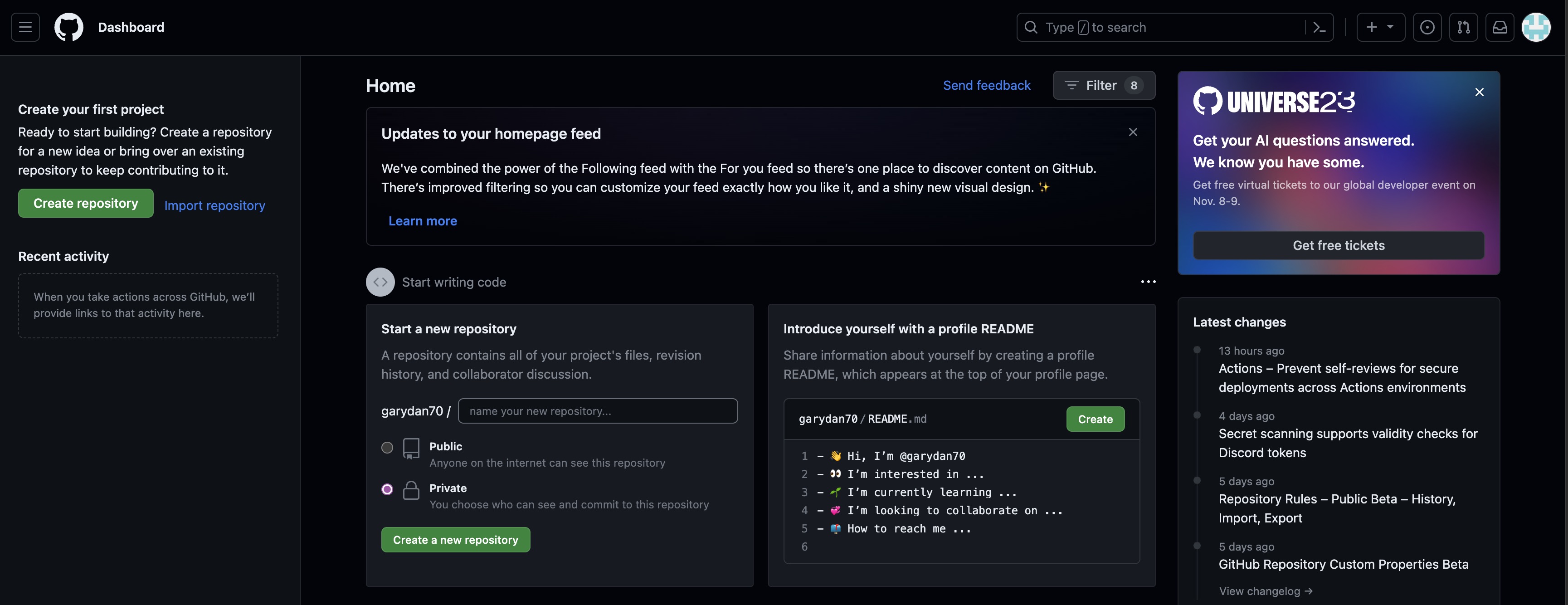The height and width of the screenshot is (605, 1568).
Task: Open the command palette icon beside search
Action: point(1319,27)
